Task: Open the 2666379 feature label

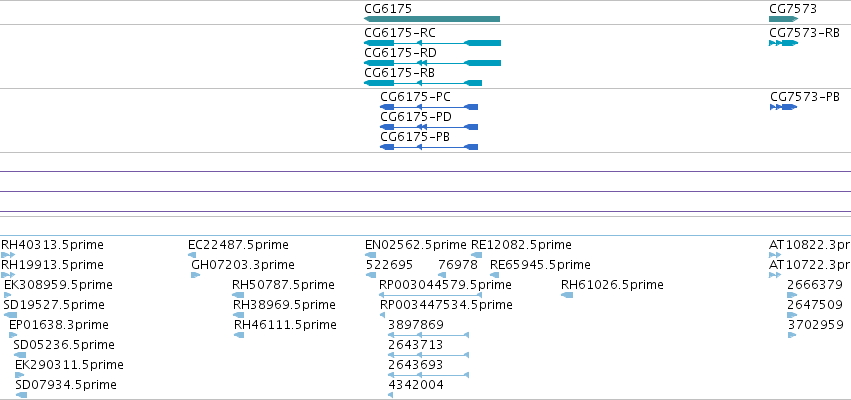Action: click(x=815, y=285)
